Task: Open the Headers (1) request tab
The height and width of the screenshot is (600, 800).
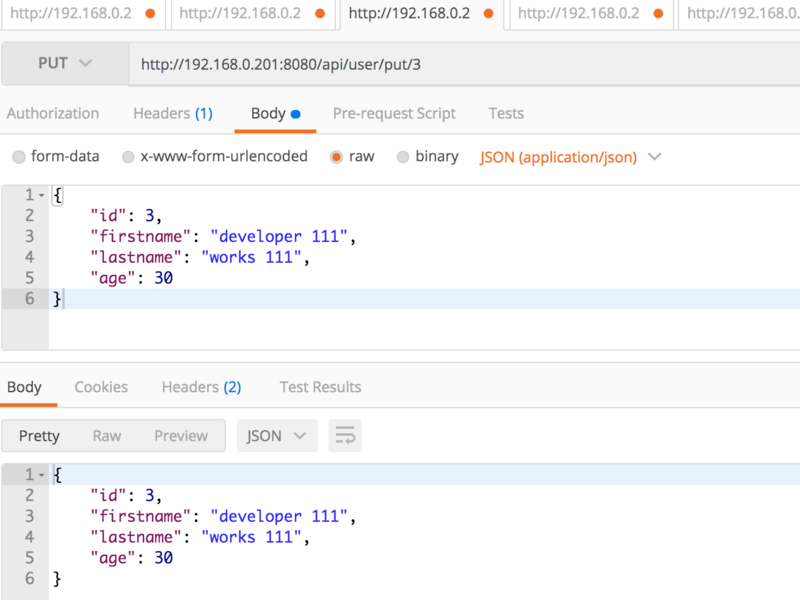Action: pos(172,112)
